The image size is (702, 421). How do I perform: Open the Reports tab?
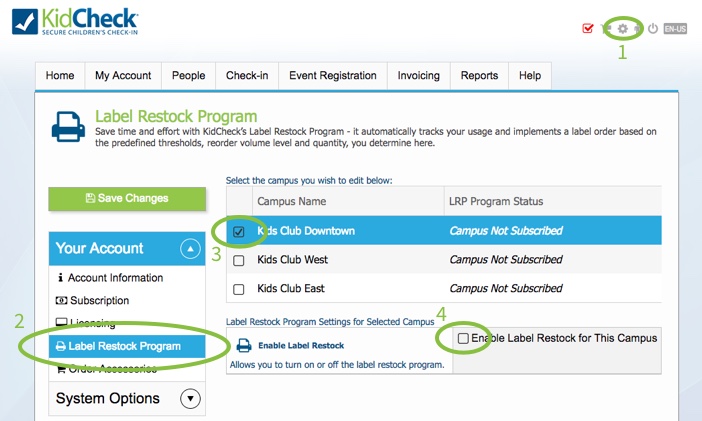pos(479,76)
